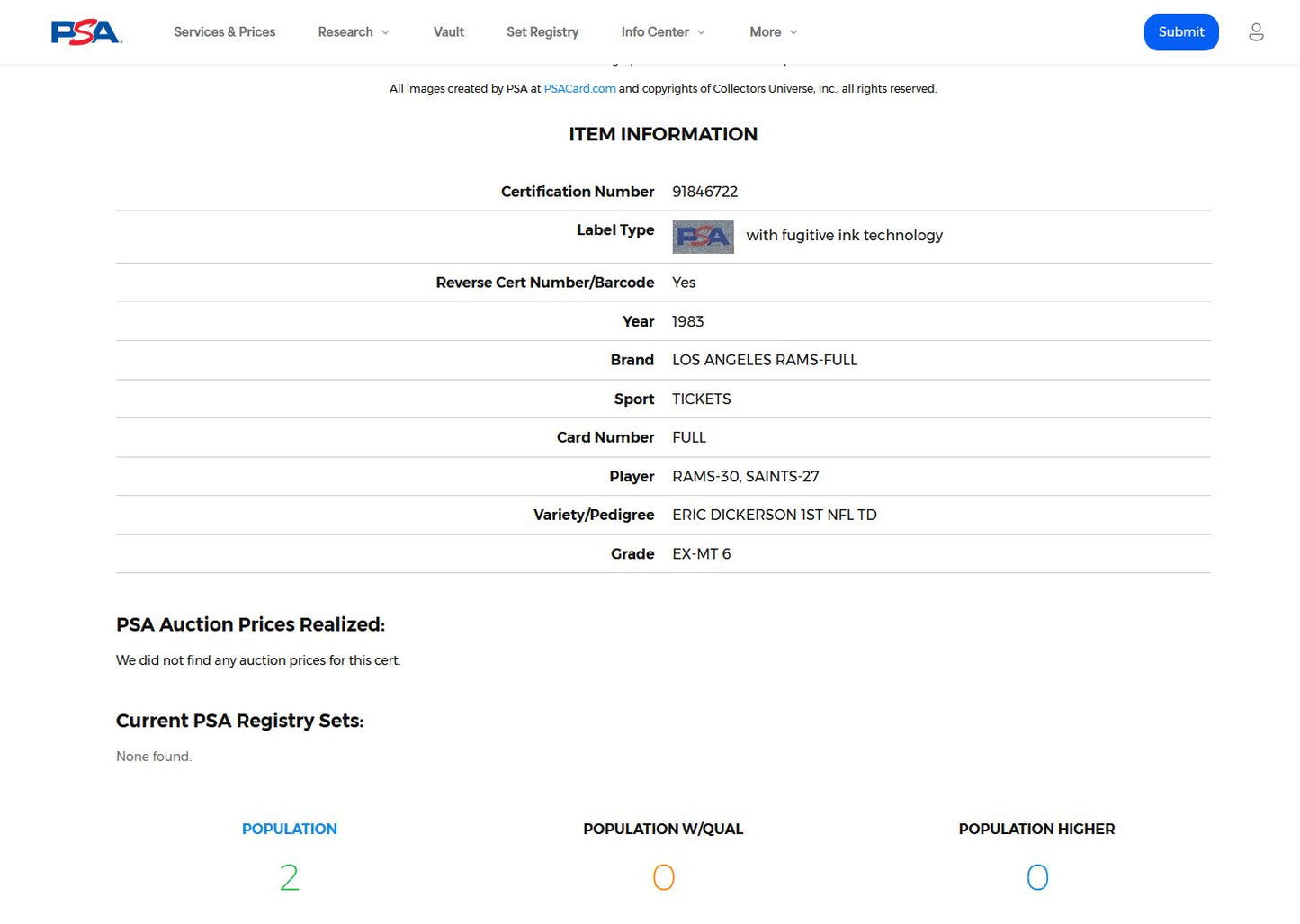This screenshot has height=924, width=1300.
Task: Open the Vault page
Action: coord(448,32)
